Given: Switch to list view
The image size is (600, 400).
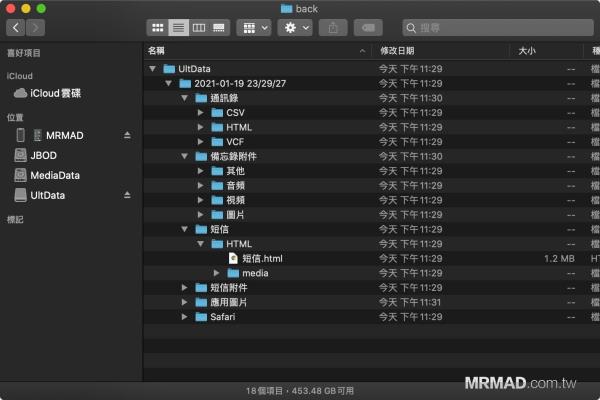Looking at the screenshot, I should point(178,28).
